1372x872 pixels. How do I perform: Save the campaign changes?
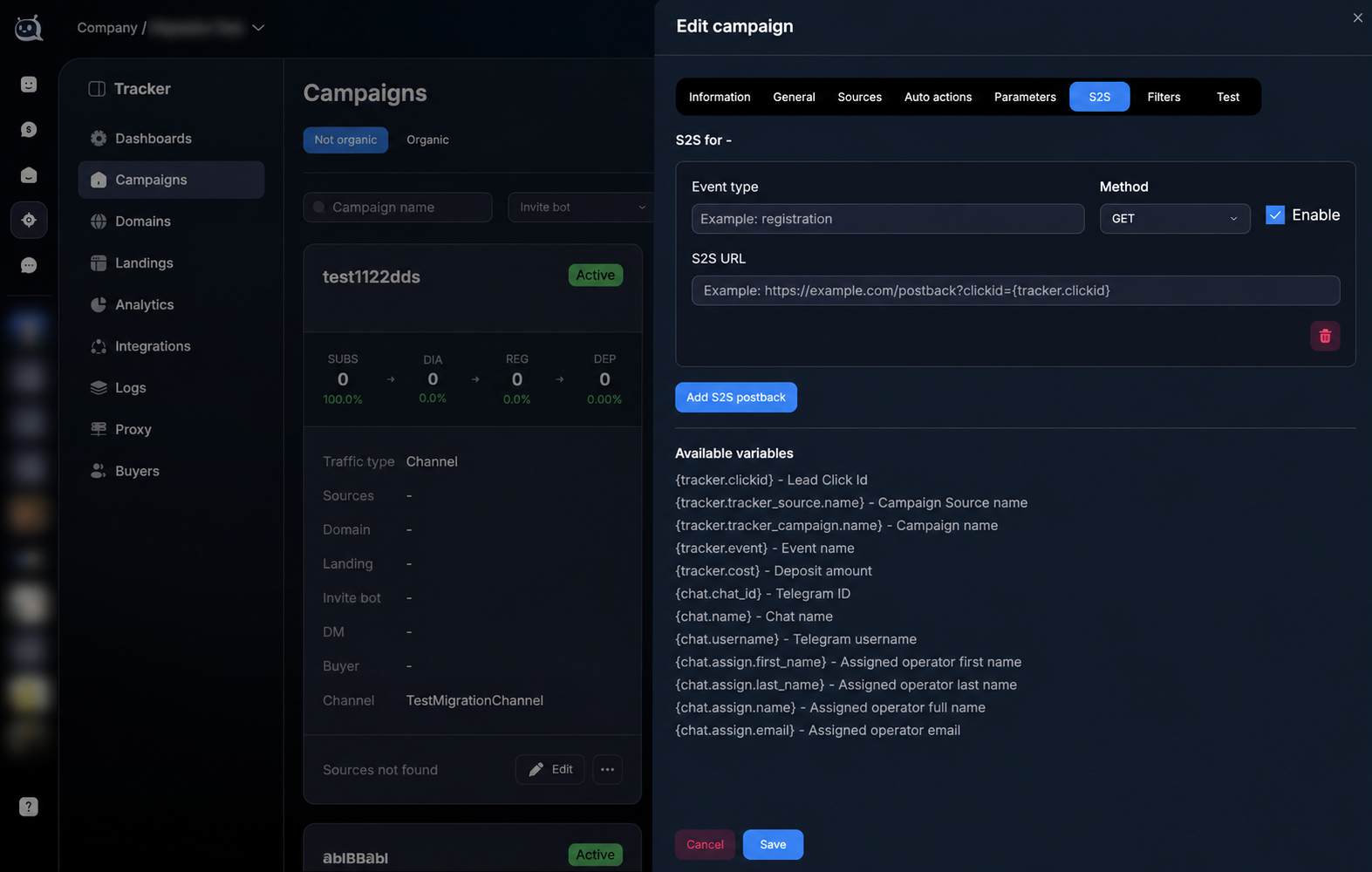pyautogui.click(x=773, y=845)
